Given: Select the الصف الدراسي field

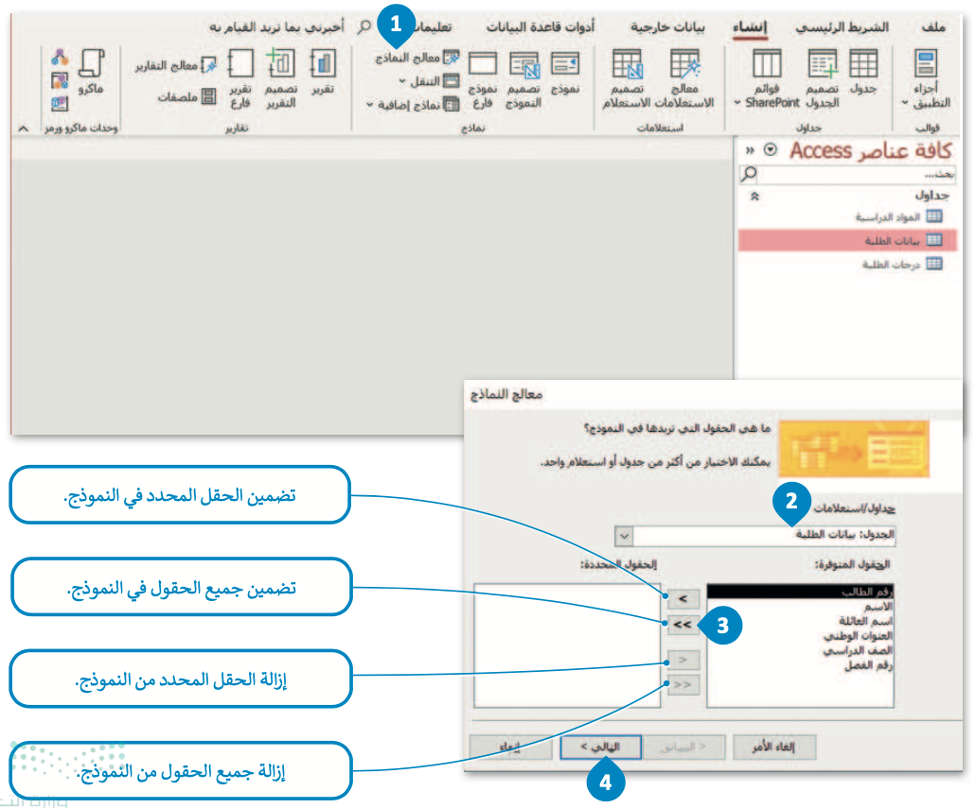Looking at the screenshot, I should (800, 651).
